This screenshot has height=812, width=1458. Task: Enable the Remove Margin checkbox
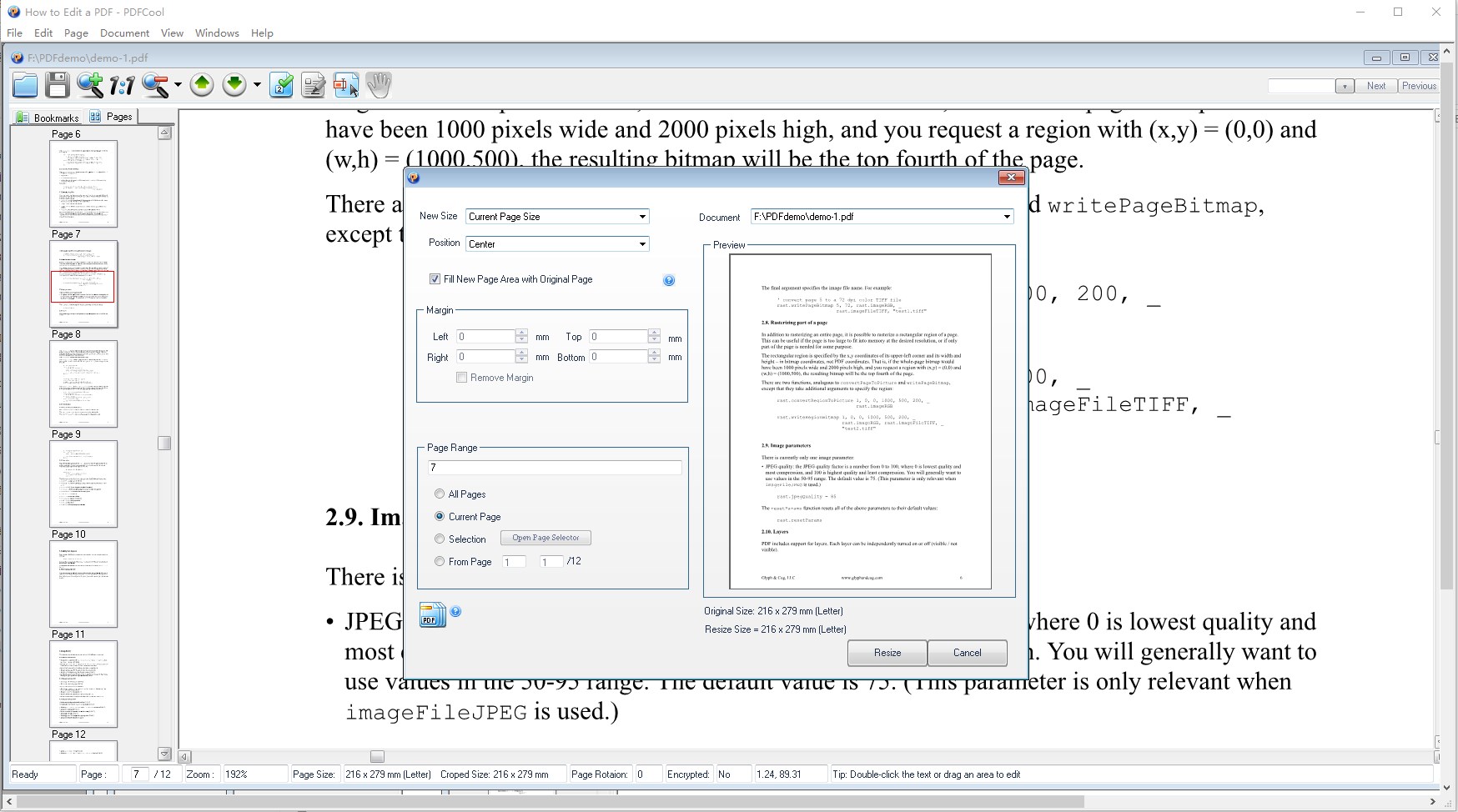pyautogui.click(x=461, y=378)
